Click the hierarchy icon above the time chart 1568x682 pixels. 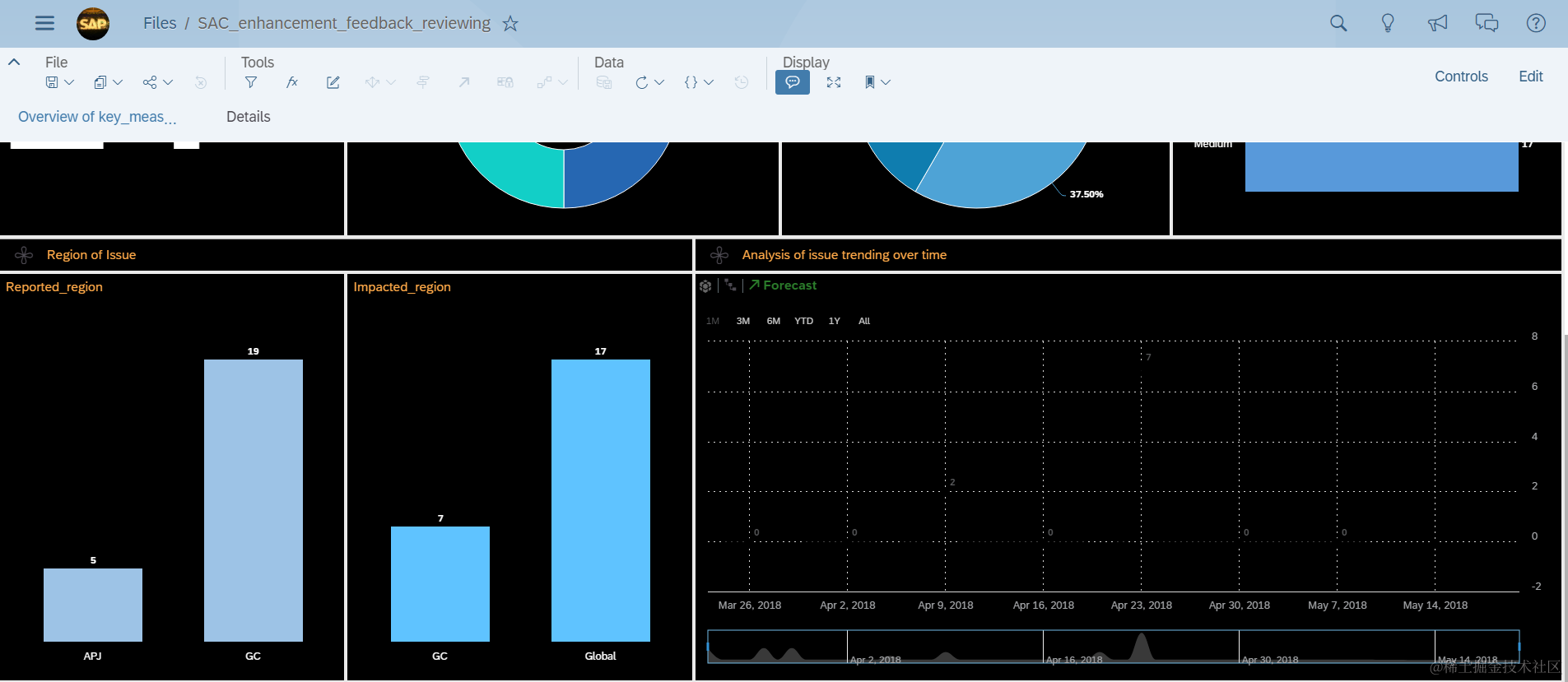click(x=730, y=285)
